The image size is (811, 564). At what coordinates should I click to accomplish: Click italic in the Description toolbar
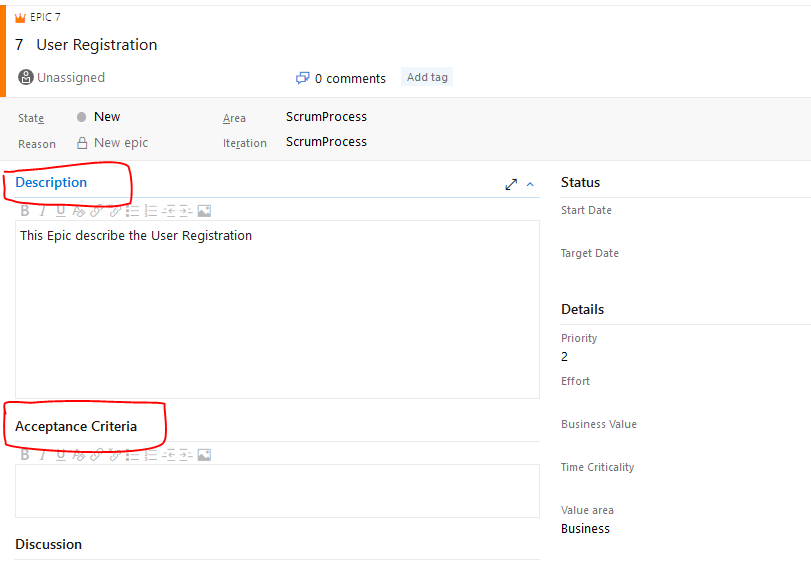point(42,211)
